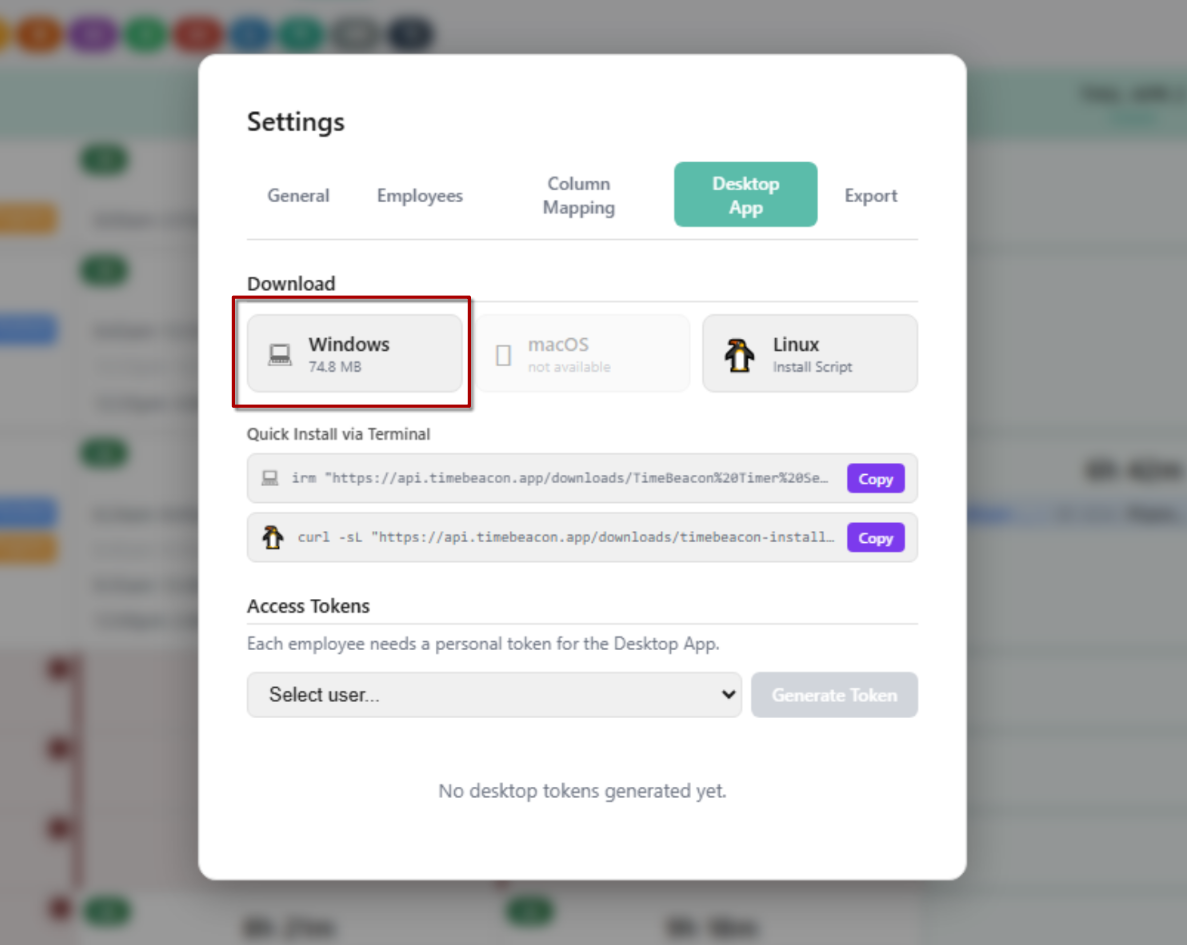Select the purple circular icon in the top row
Viewport: 1187px width, 945px height.
93,33
